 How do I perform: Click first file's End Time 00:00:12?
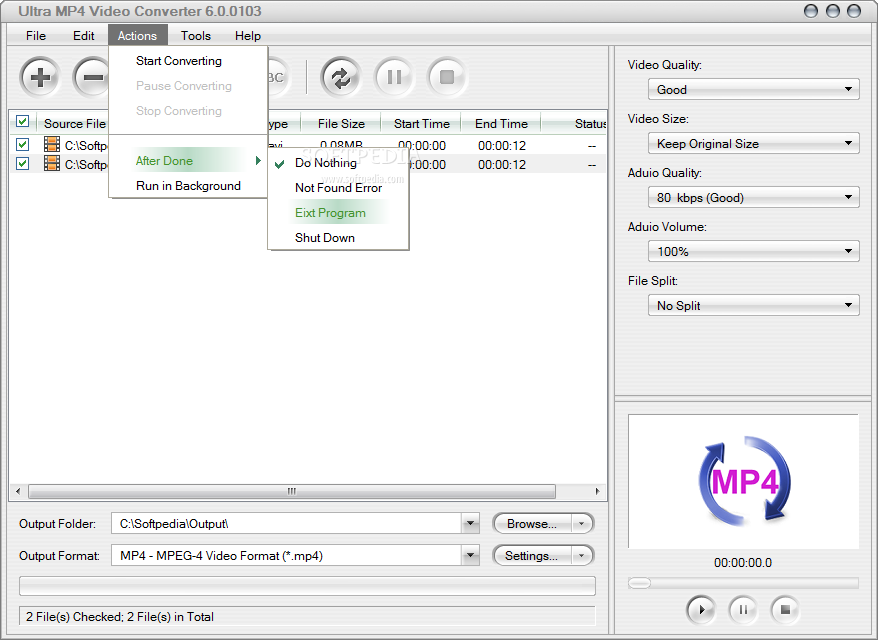click(x=502, y=146)
